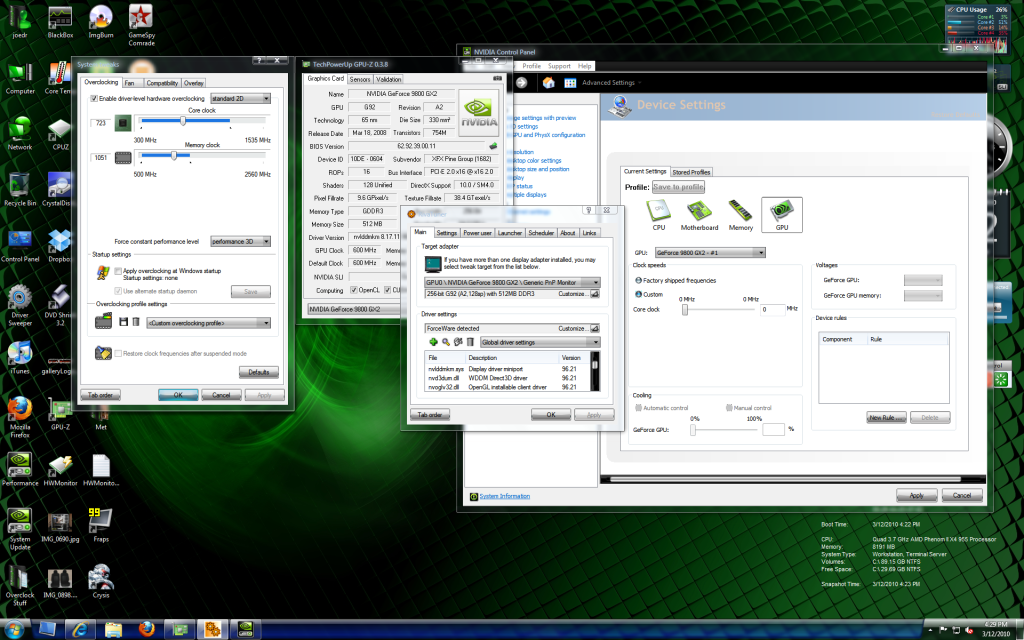Click the Core clock slider in System tweaks
Screen dimensions: 1024x640
183,121
